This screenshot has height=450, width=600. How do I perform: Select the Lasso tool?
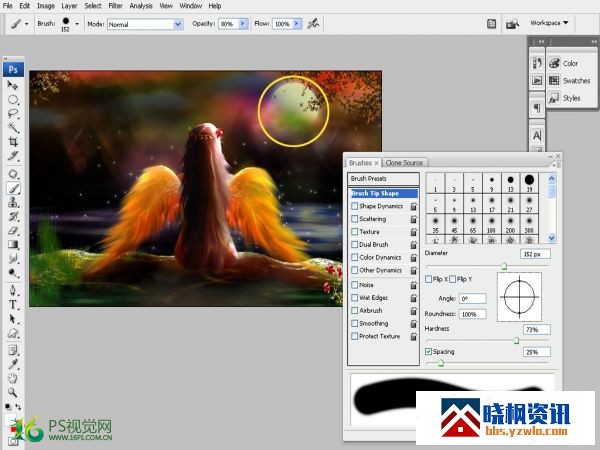coord(13,114)
